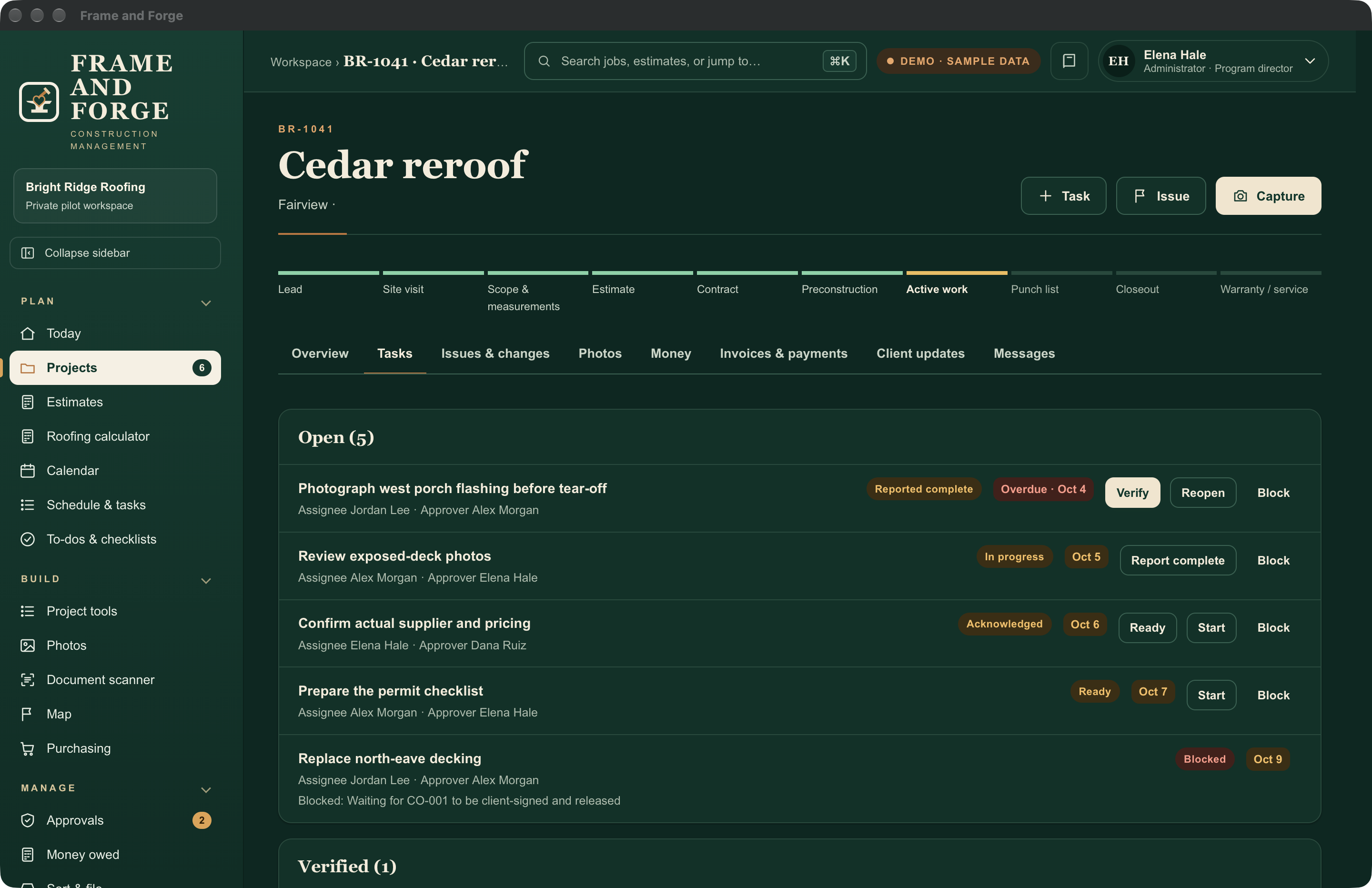Image resolution: width=1372 pixels, height=888 pixels.
Task: Switch to the Issues & changes tab
Action: click(x=495, y=353)
